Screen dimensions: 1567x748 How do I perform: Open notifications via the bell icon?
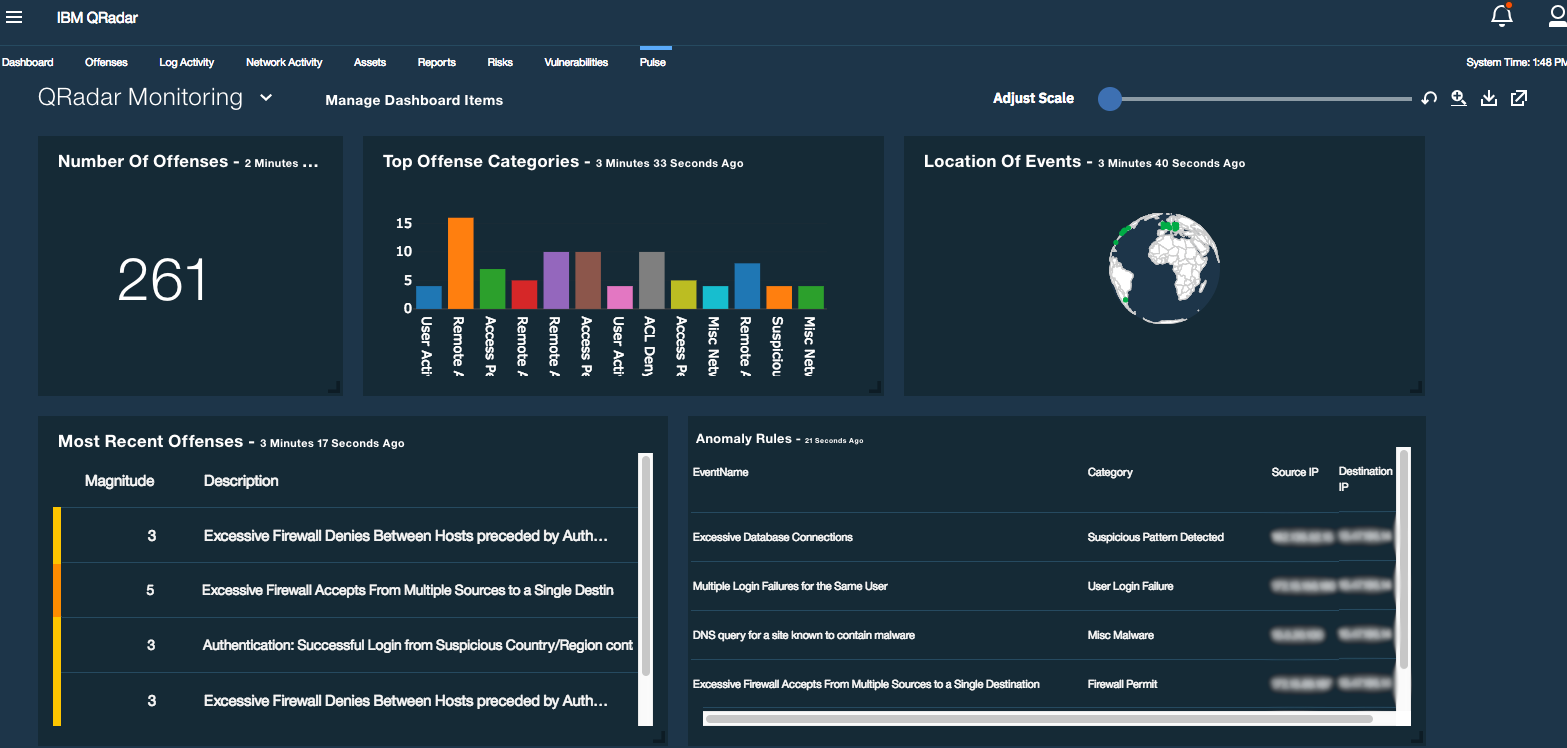click(1500, 16)
